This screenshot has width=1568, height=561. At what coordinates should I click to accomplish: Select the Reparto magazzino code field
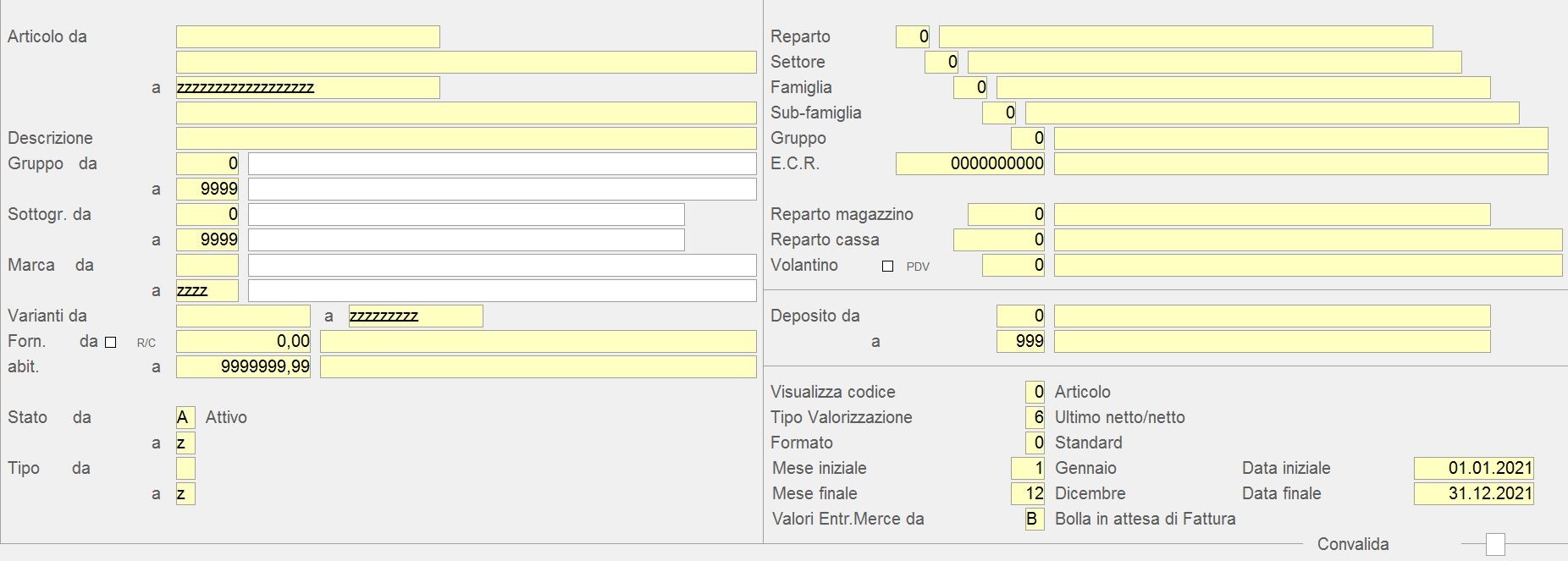(1006, 214)
